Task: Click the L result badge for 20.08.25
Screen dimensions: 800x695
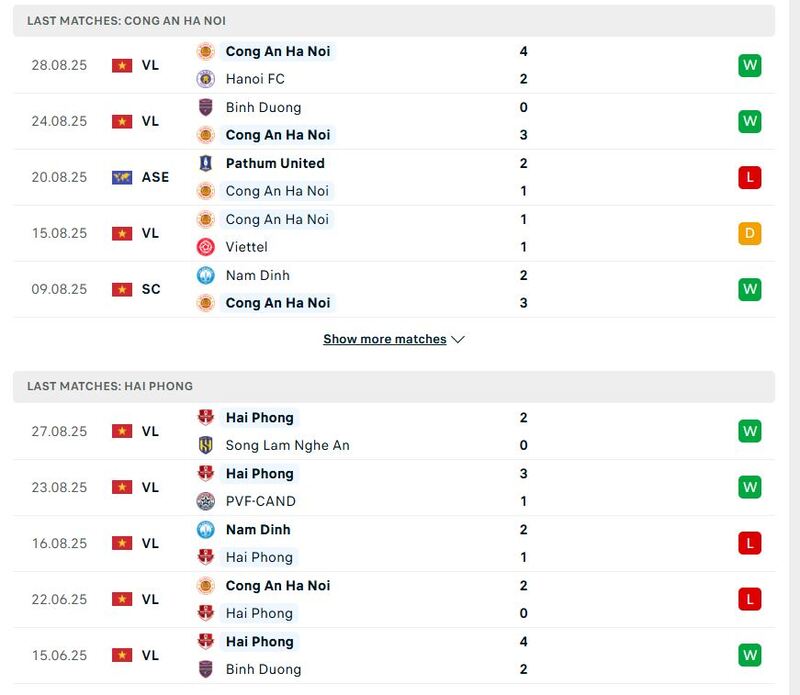Action: (x=749, y=177)
